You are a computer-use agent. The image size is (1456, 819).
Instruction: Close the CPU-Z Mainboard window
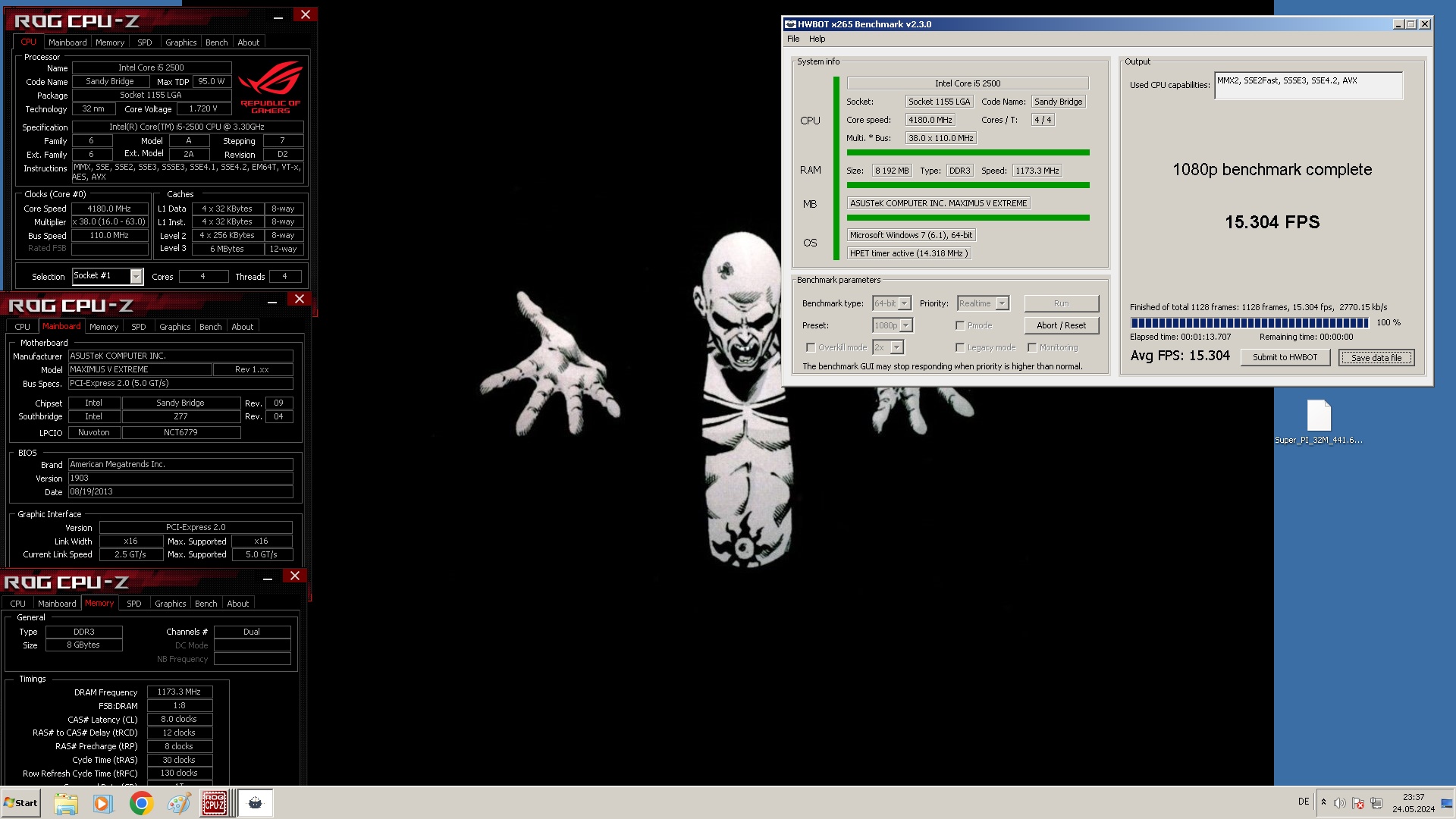[300, 300]
